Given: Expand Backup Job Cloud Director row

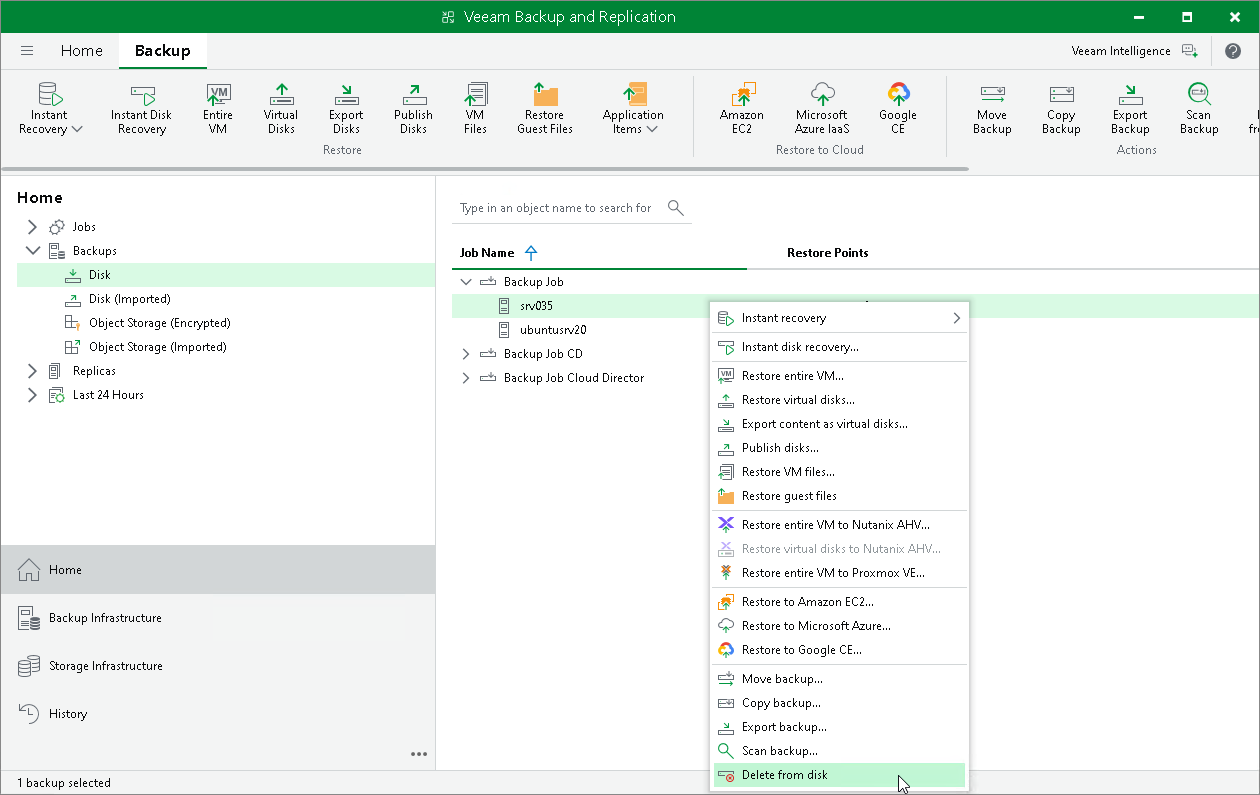Looking at the screenshot, I should click(465, 378).
